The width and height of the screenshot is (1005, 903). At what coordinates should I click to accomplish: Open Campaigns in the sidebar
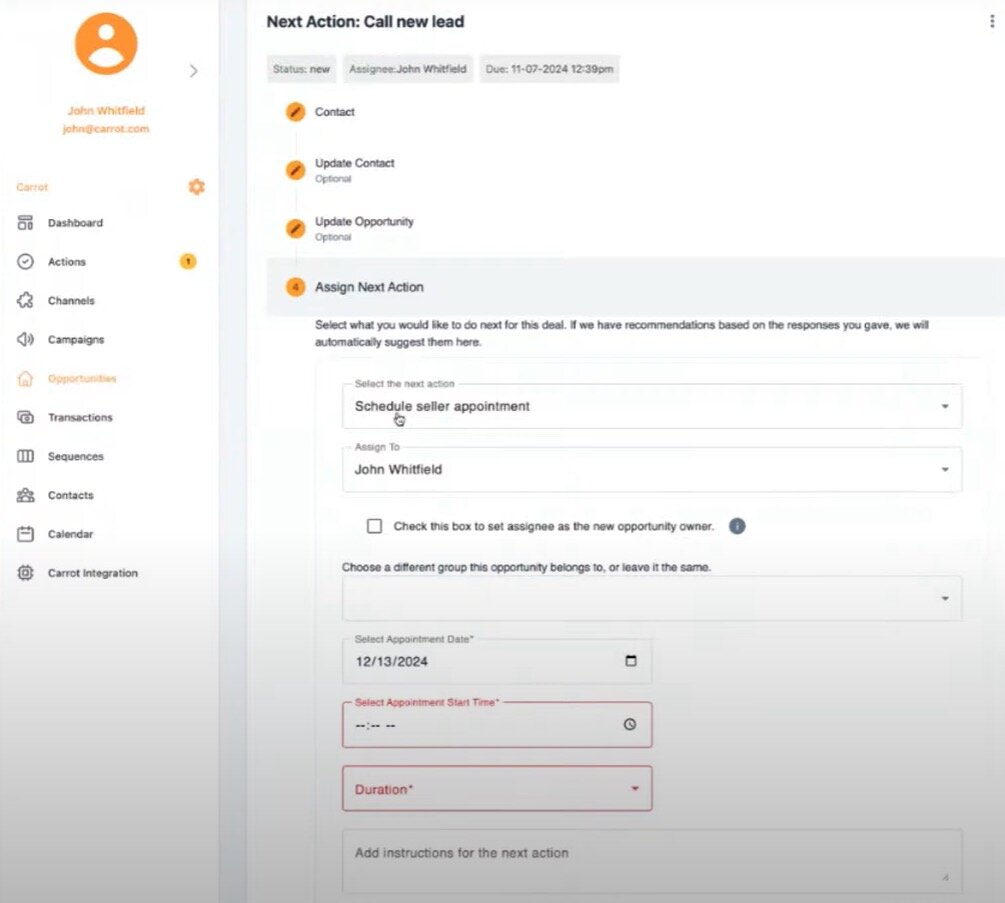click(76, 340)
